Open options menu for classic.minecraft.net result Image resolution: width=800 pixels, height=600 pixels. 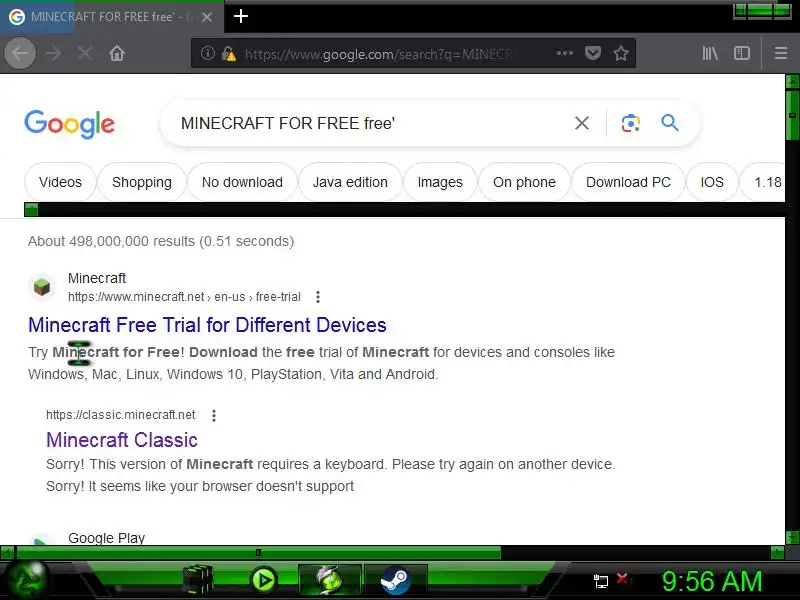point(214,415)
